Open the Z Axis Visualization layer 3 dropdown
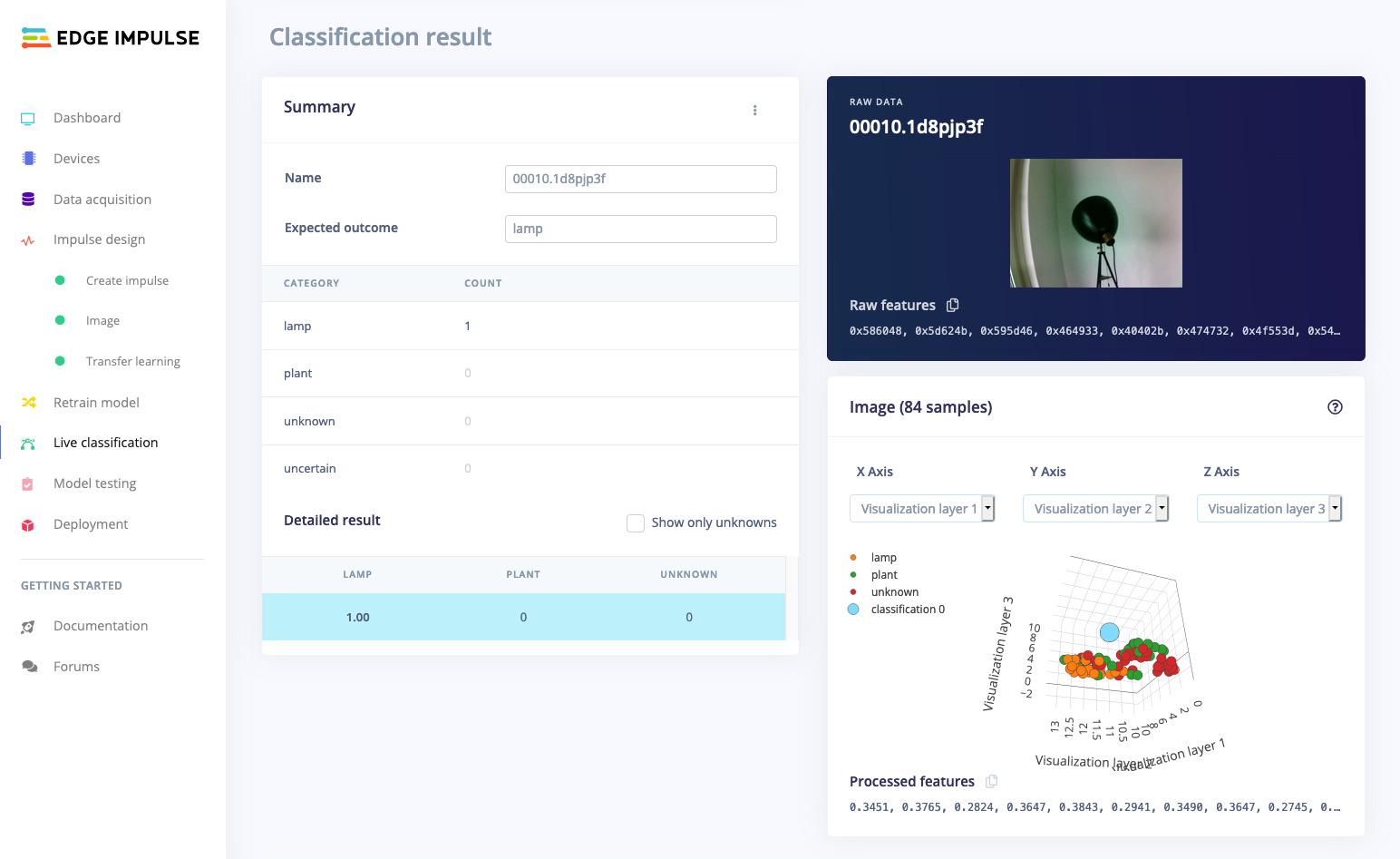This screenshot has height=859, width=1400. coord(1269,509)
